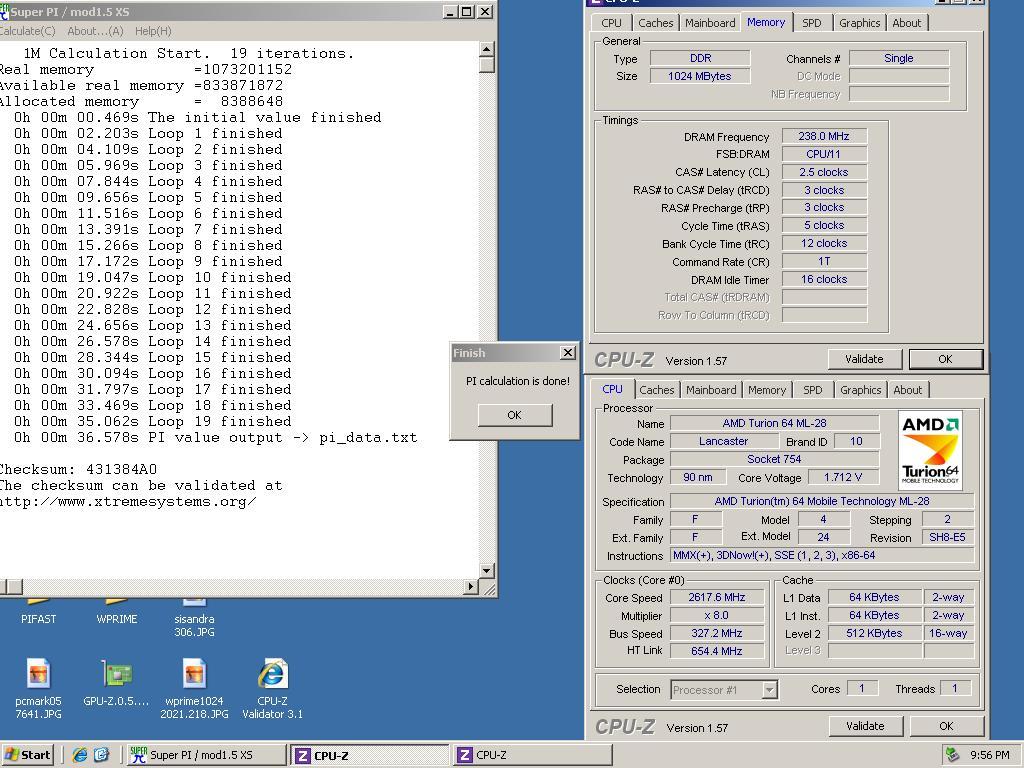Click the Loop 19 finished line
The image size is (1024, 768).
pos(153,422)
